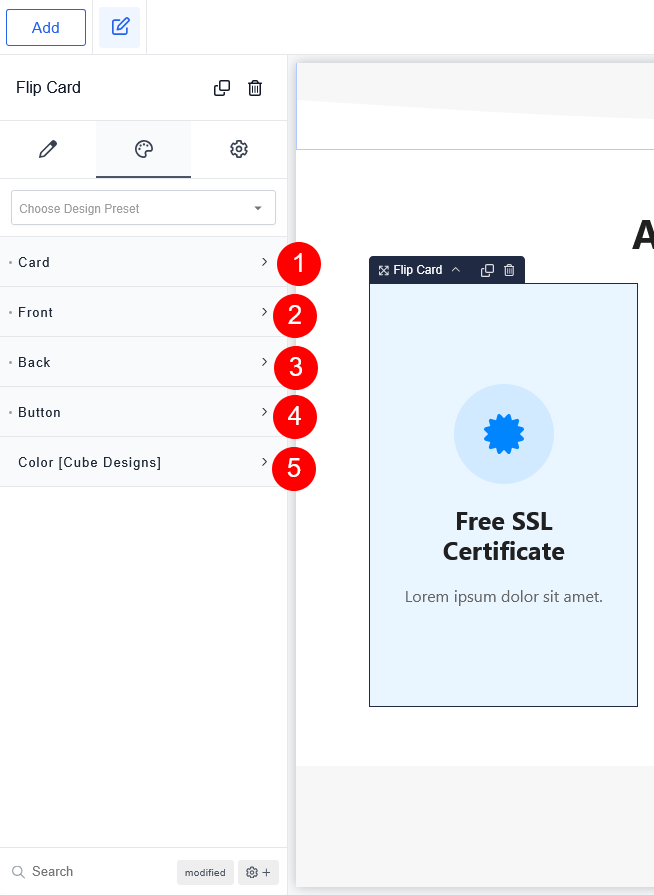Open the Choose Design Preset dropdown
Image resolution: width=654 pixels, height=895 pixels.
click(x=143, y=208)
